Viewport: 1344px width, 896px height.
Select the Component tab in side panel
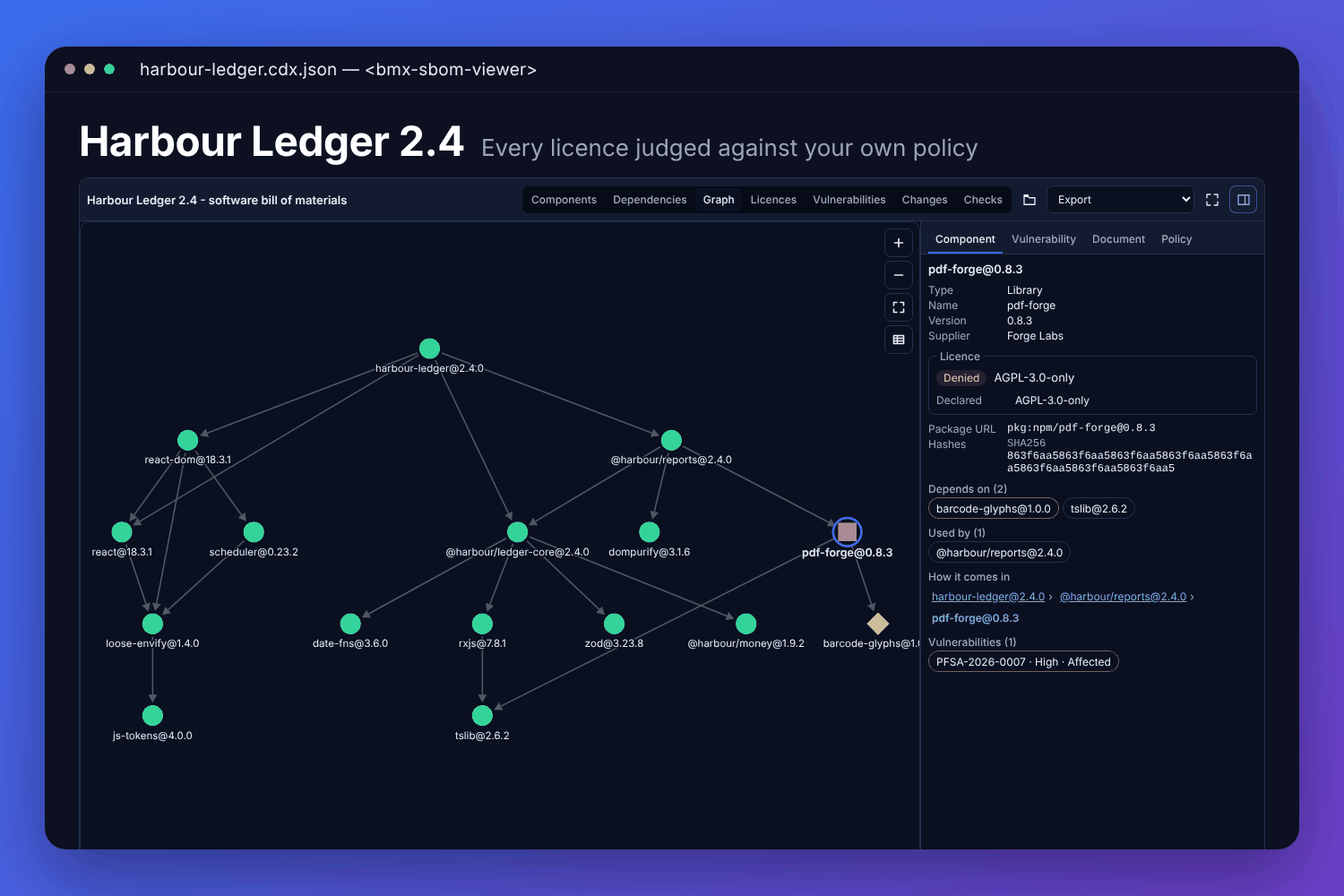(x=965, y=239)
